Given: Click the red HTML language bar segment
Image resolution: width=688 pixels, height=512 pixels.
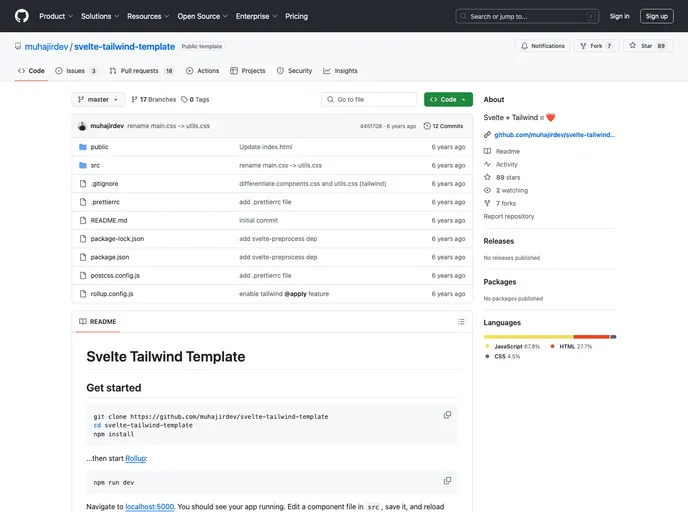Looking at the screenshot, I should 591,337.
